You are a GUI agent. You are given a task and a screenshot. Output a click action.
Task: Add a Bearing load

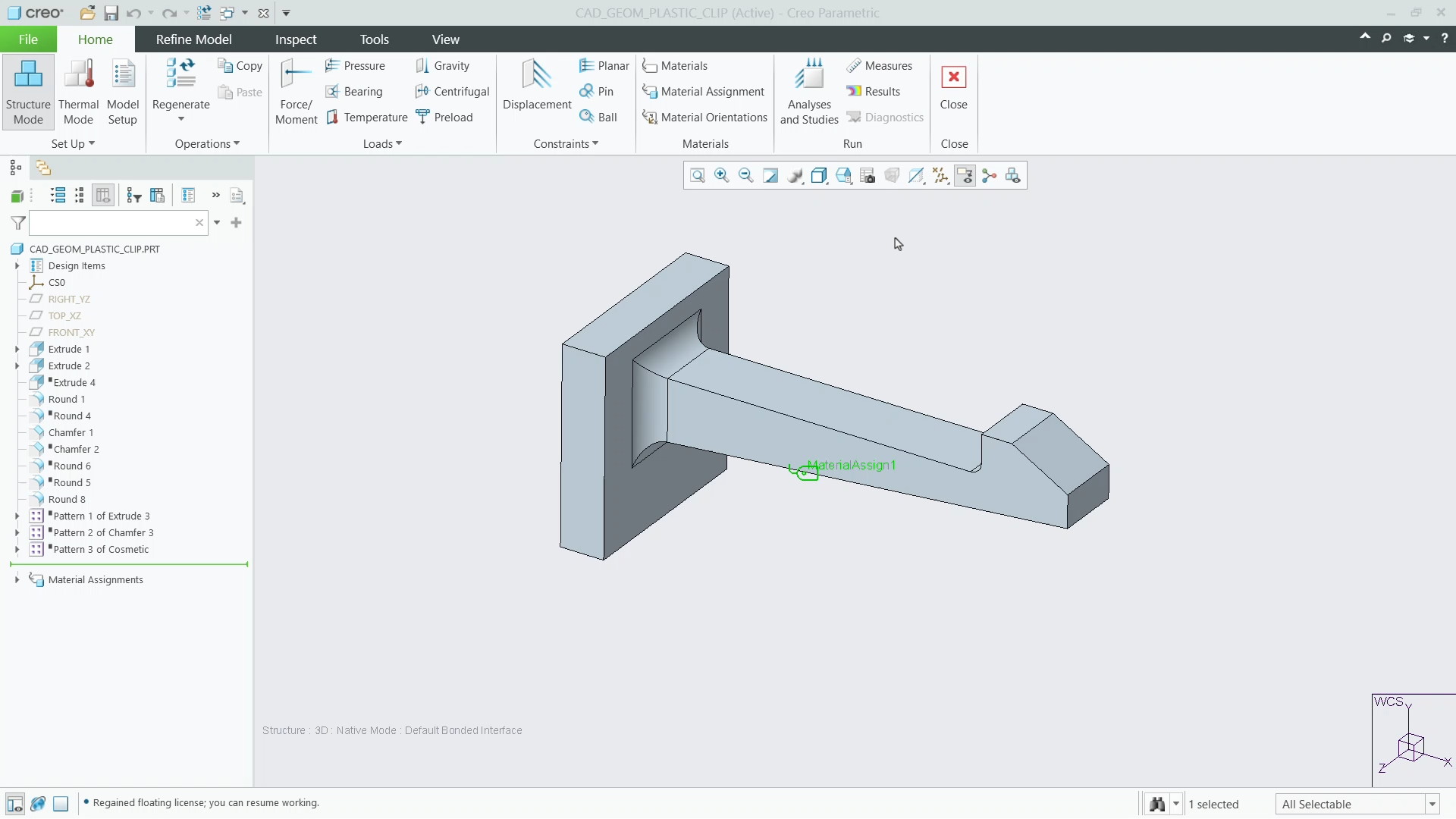pos(354,92)
